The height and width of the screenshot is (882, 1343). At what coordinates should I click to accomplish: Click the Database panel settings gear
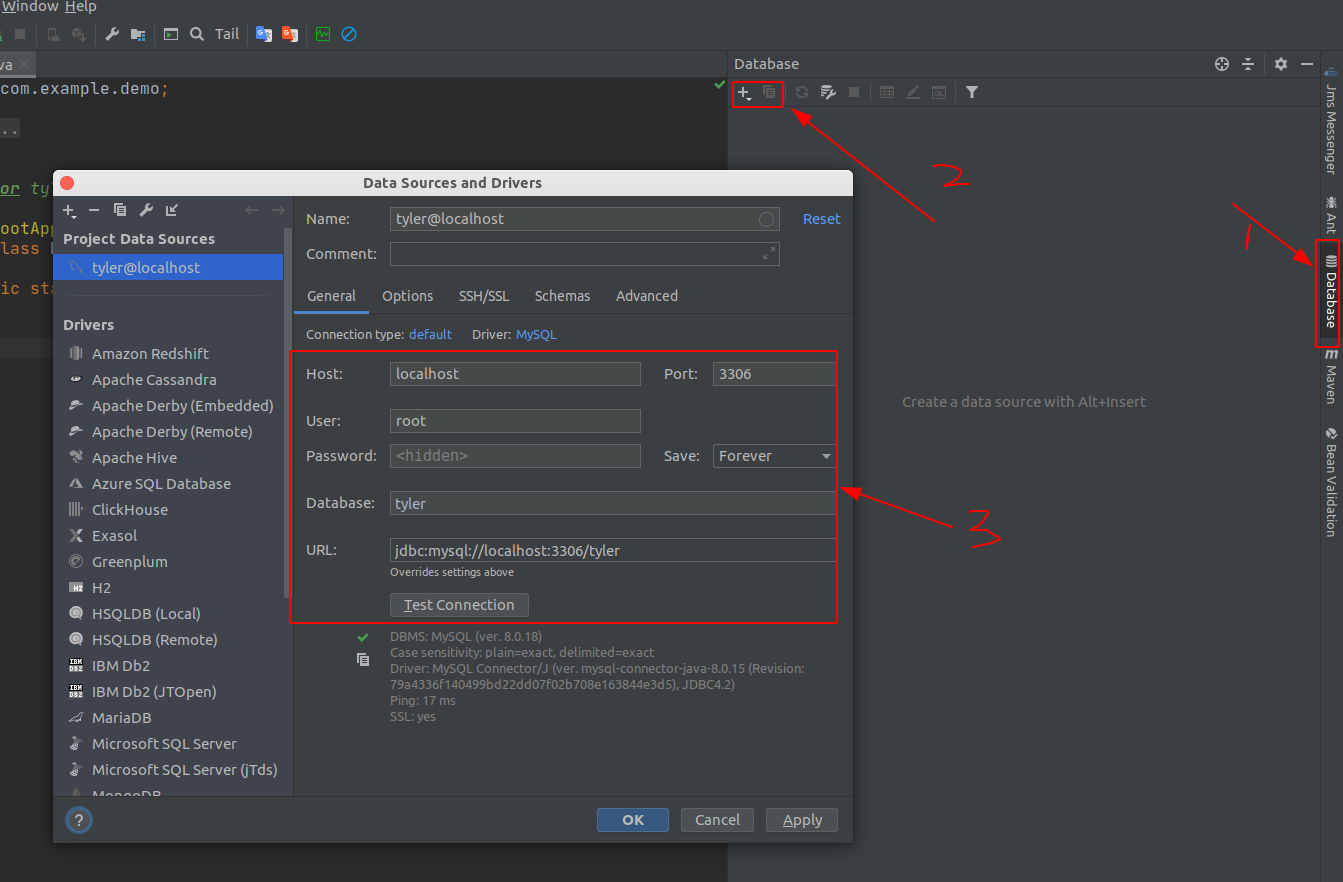pyautogui.click(x=1281, y=63)
